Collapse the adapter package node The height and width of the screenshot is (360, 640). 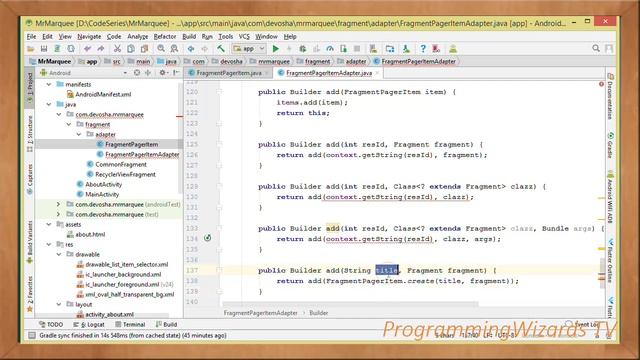[x=79, y=134]
